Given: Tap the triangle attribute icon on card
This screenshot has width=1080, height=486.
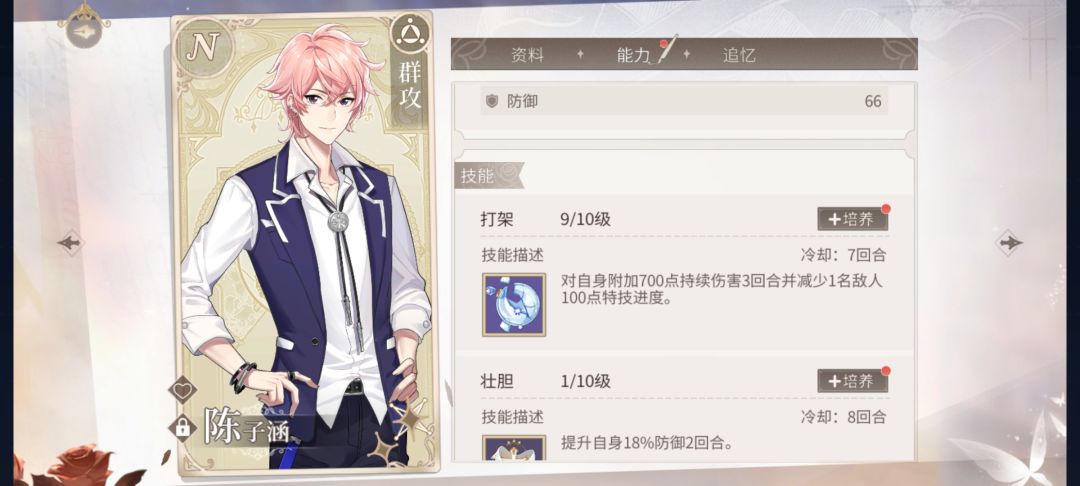Looking at the screenshot, I should 411,32.
